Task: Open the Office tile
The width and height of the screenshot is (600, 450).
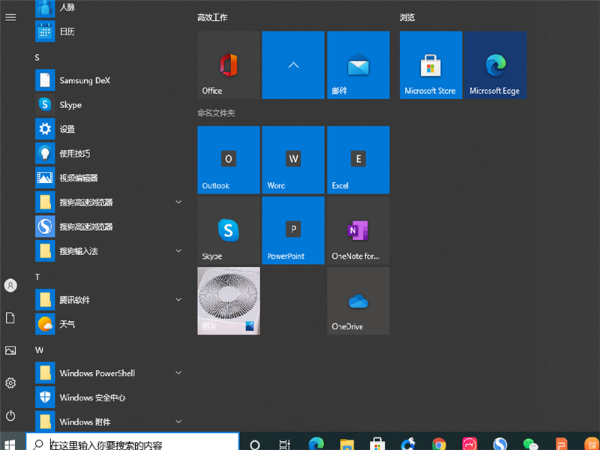Action: (x=228, y=65)
